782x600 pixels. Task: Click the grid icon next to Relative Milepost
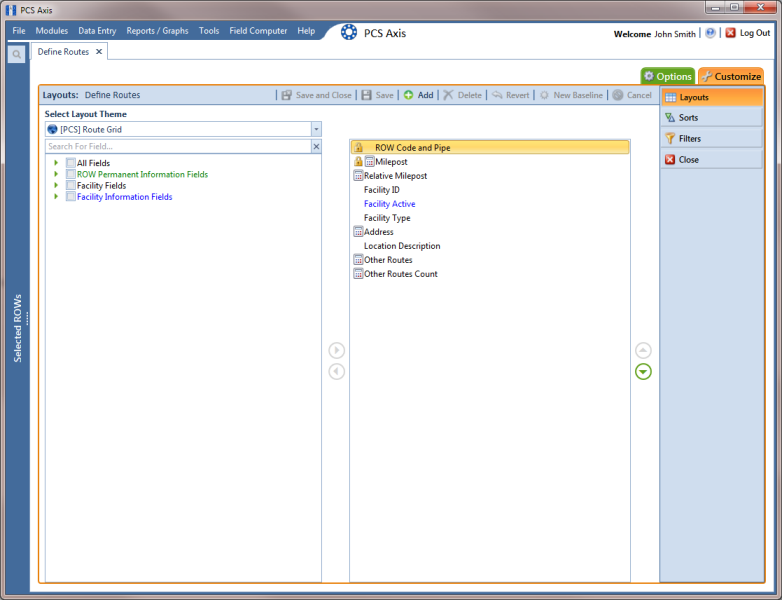click(358, 176)
